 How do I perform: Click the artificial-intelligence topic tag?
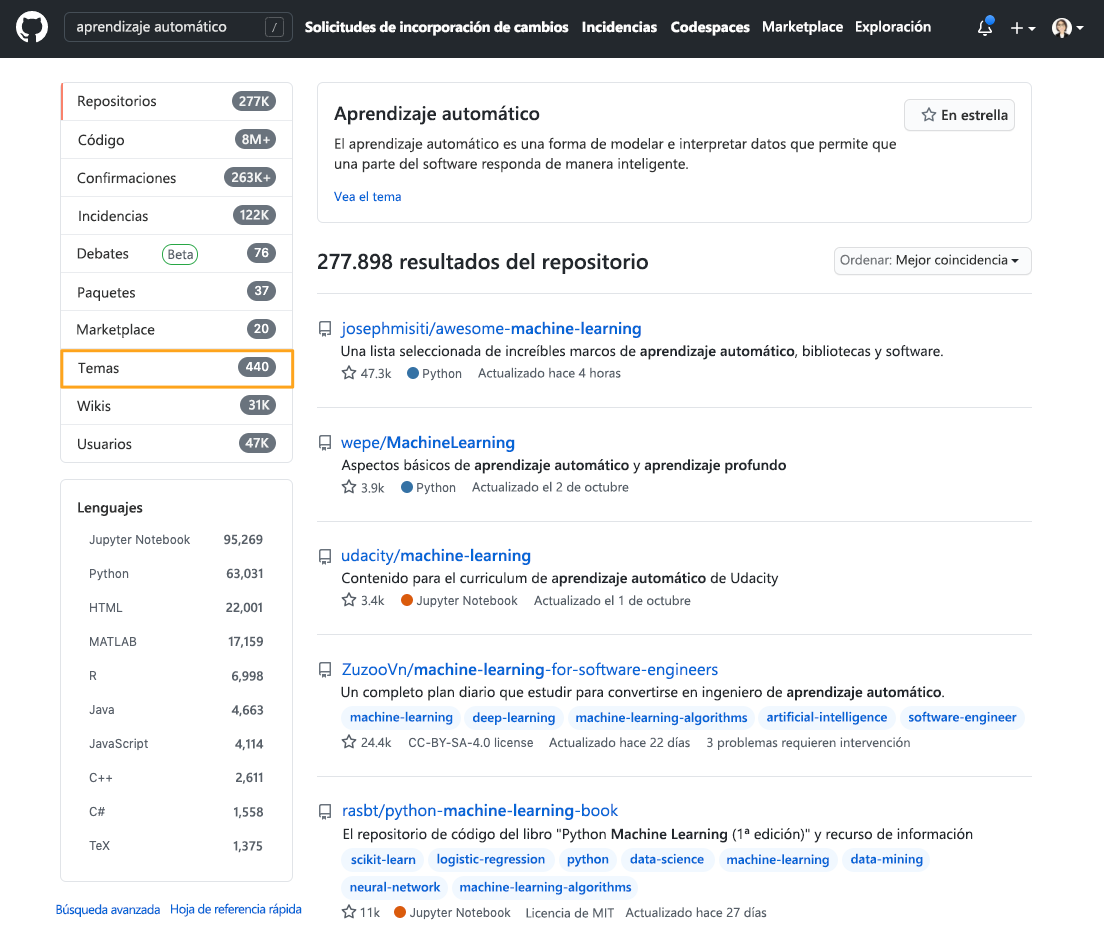click(827, 717)
